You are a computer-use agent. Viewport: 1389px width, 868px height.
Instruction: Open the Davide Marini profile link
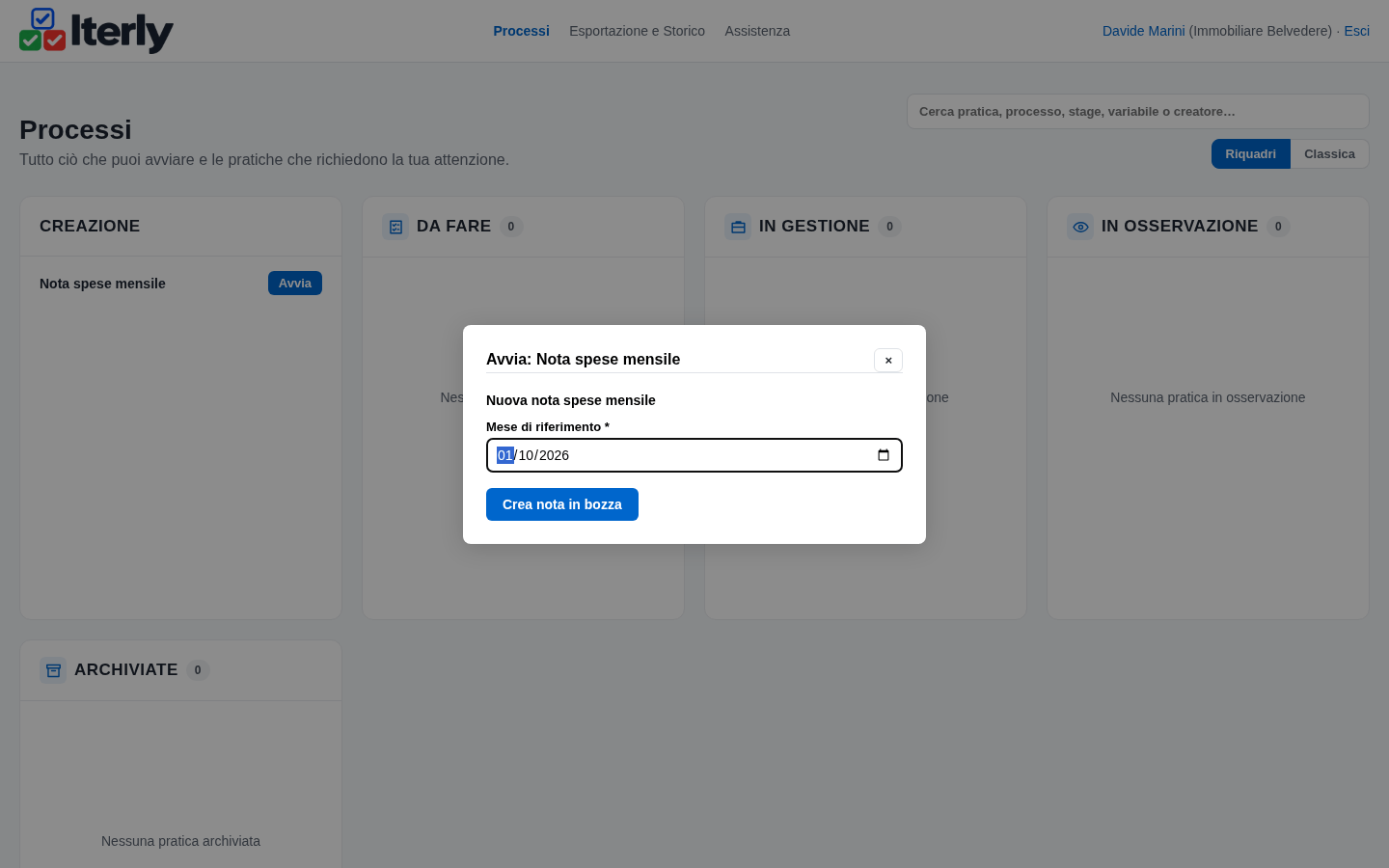(1143, 31)
